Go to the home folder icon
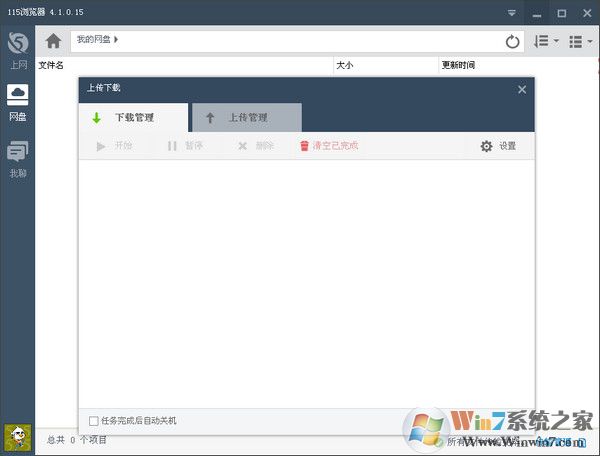This screenshot has height=456, width=600. tap(53, 41)
